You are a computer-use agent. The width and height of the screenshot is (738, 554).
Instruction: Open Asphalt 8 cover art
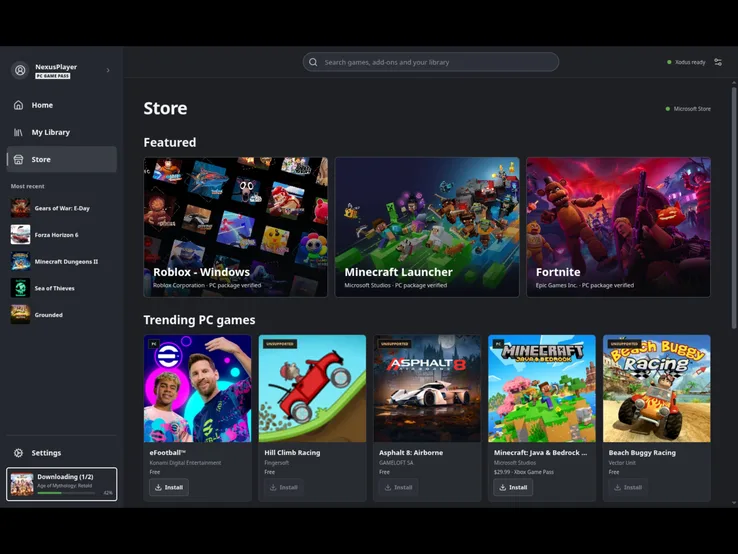427,388
